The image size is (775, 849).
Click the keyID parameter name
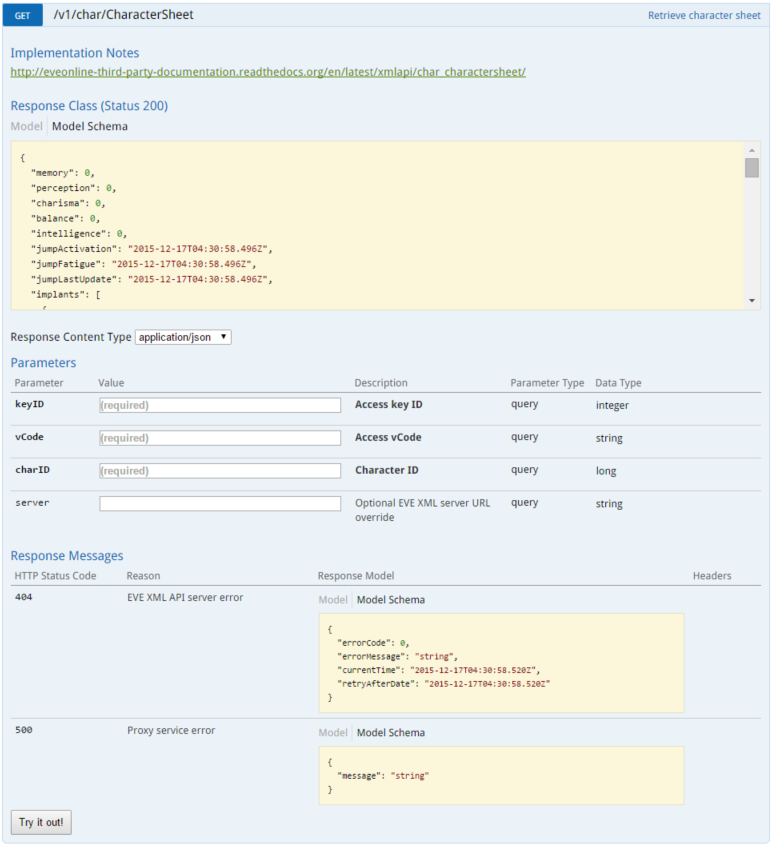(x=29, y=404)
